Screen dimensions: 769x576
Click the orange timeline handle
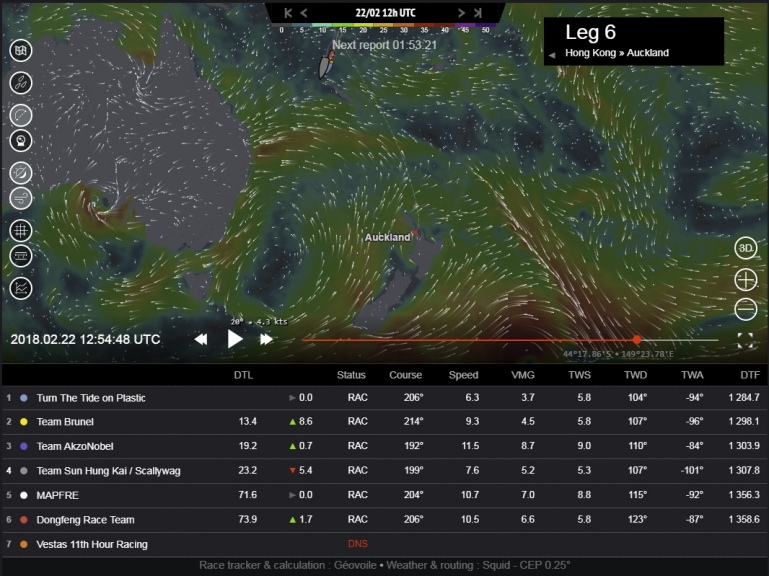pyautogui.click(x=637, y=340)
